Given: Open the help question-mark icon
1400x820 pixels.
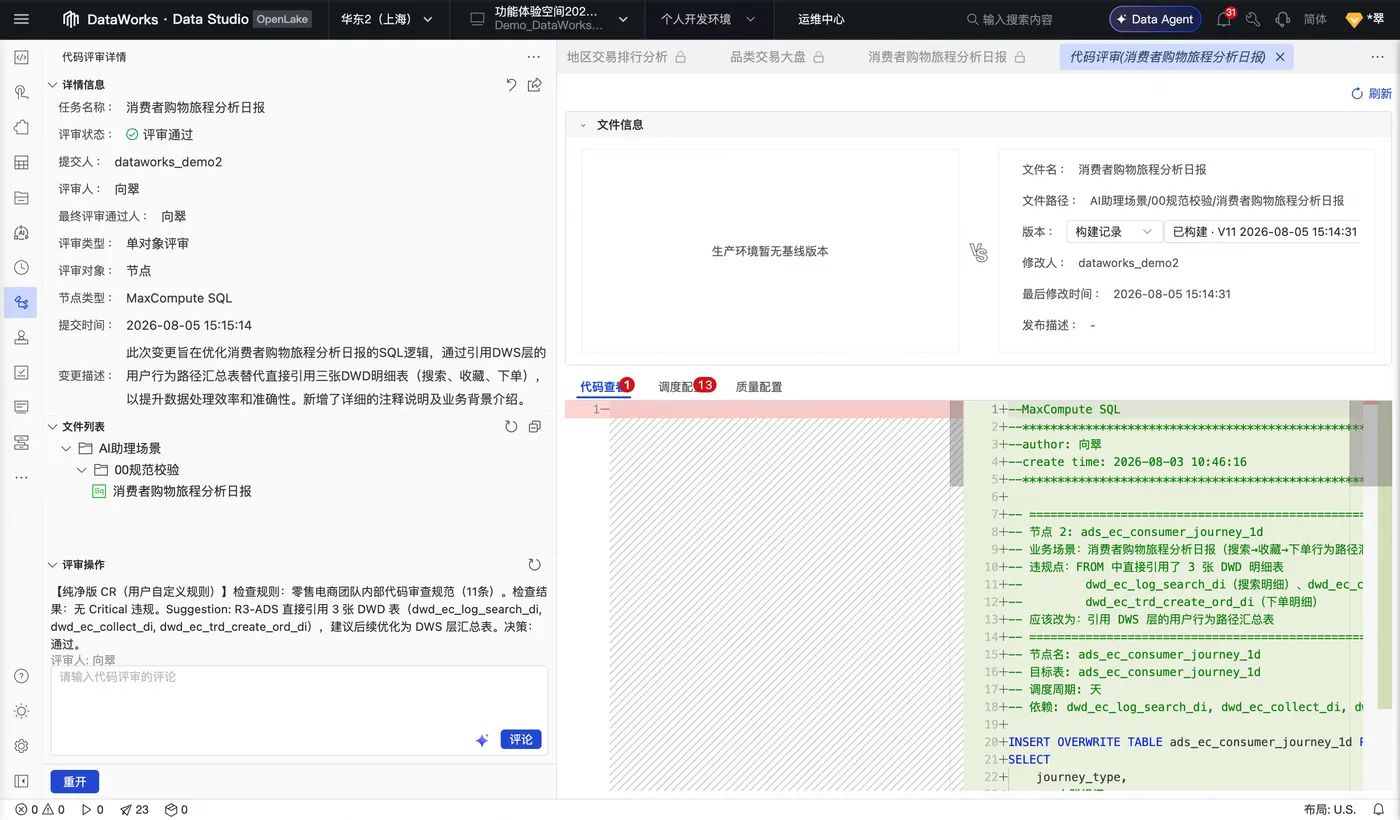Looking at the screenshot, I should 21,676.
